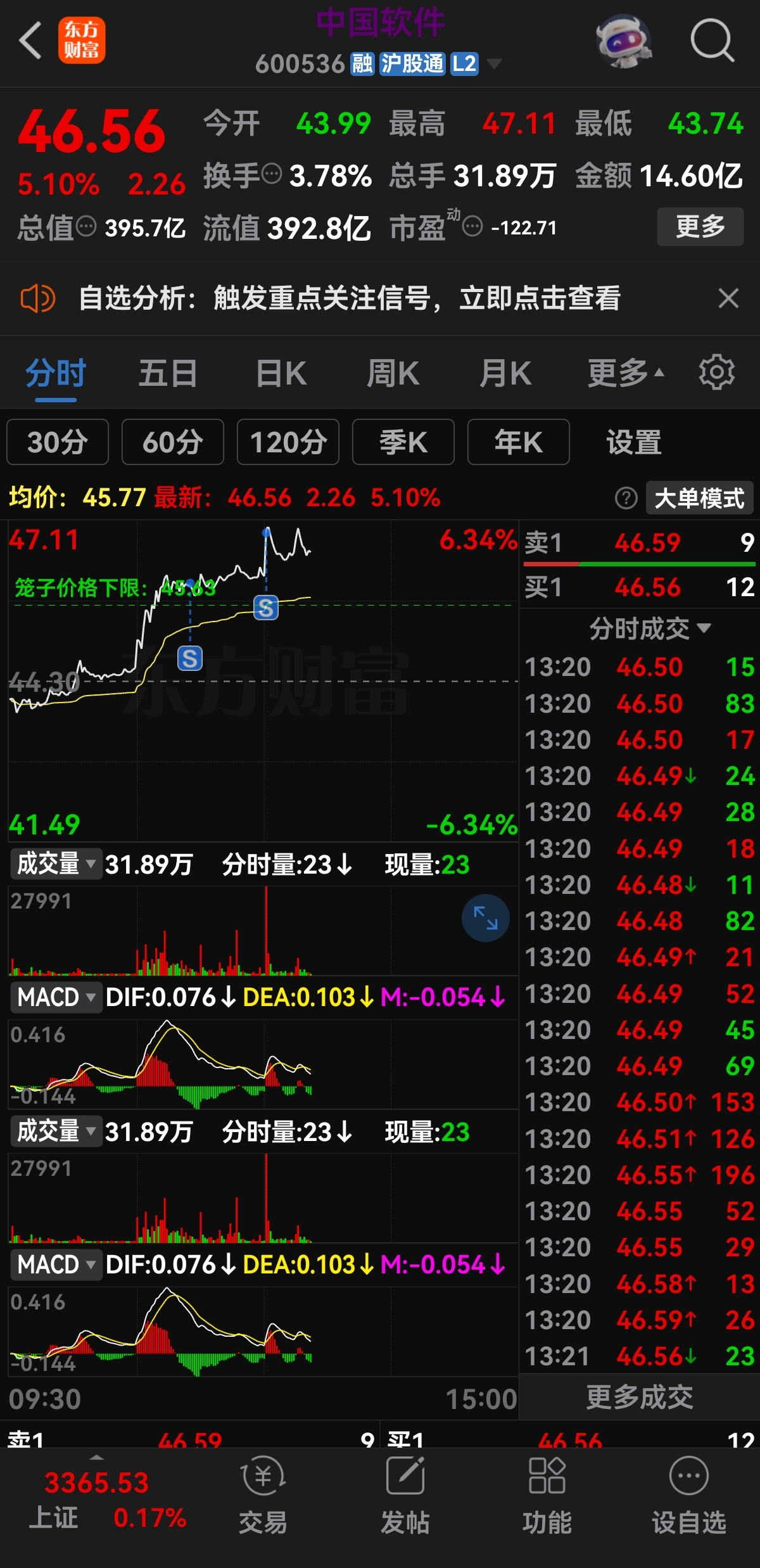Tap 上证 index 3365.53 value
The width and height of the screenshot is (760, 1568).
click(97, 1482)
